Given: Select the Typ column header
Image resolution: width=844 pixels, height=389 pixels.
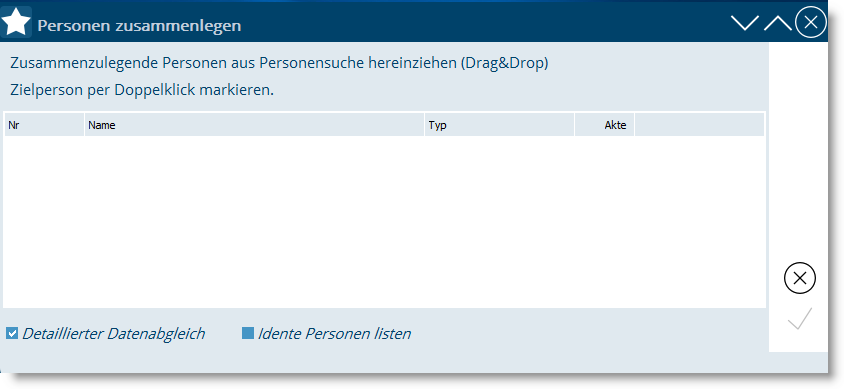Looking at the screenshot, I should point(500,125).
